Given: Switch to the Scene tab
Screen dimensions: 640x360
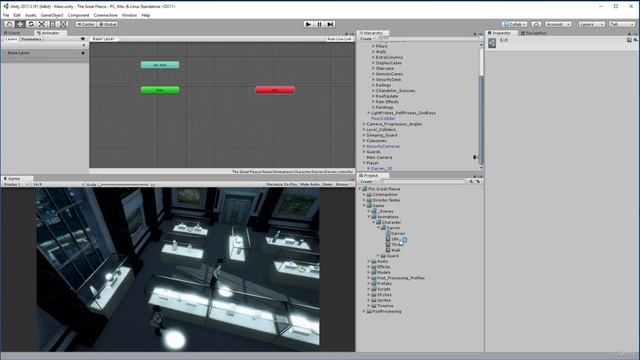Looking at the screenshot, I should [x=12, y=33].
